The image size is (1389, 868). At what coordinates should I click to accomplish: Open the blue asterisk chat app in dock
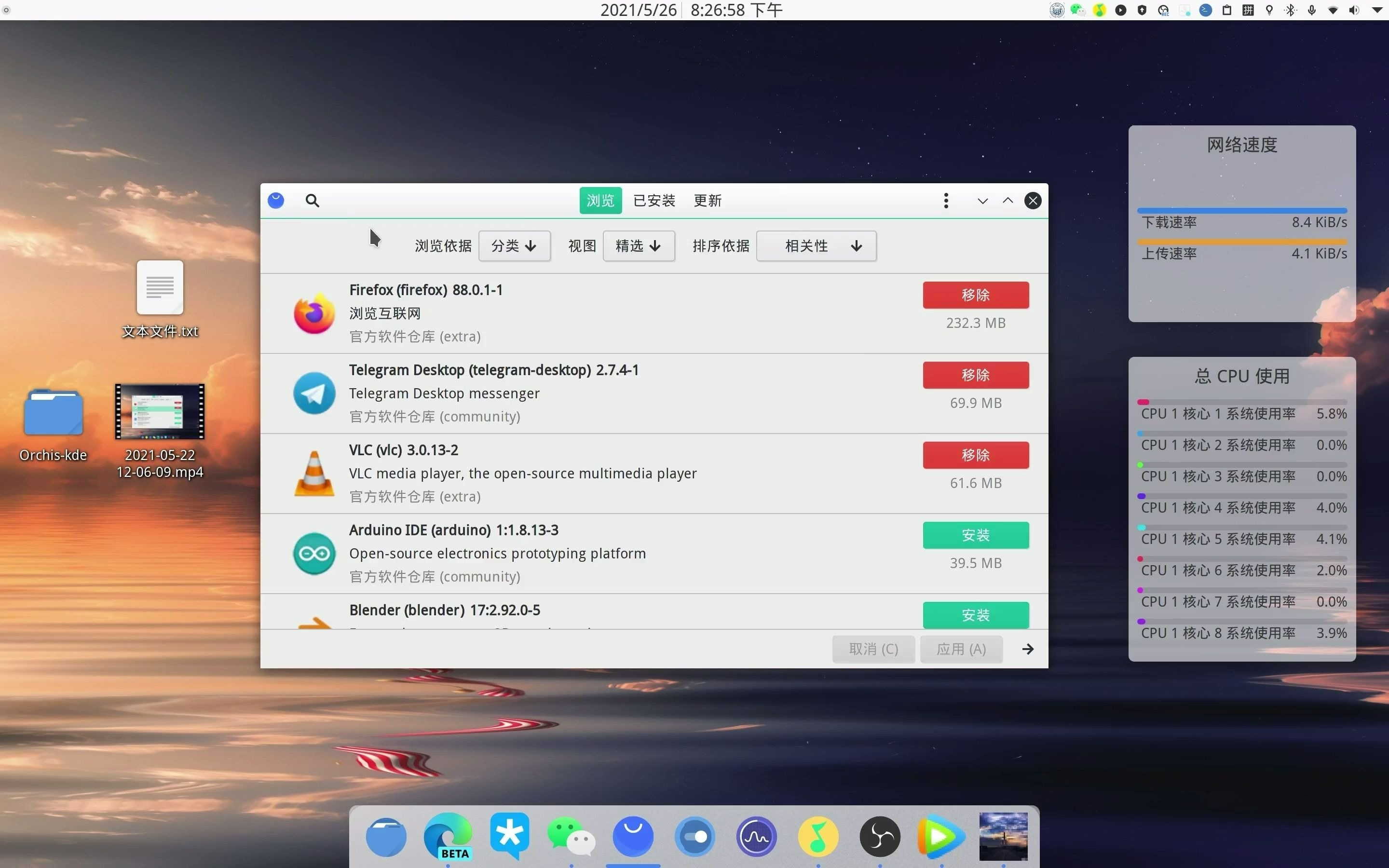(510, 836)
